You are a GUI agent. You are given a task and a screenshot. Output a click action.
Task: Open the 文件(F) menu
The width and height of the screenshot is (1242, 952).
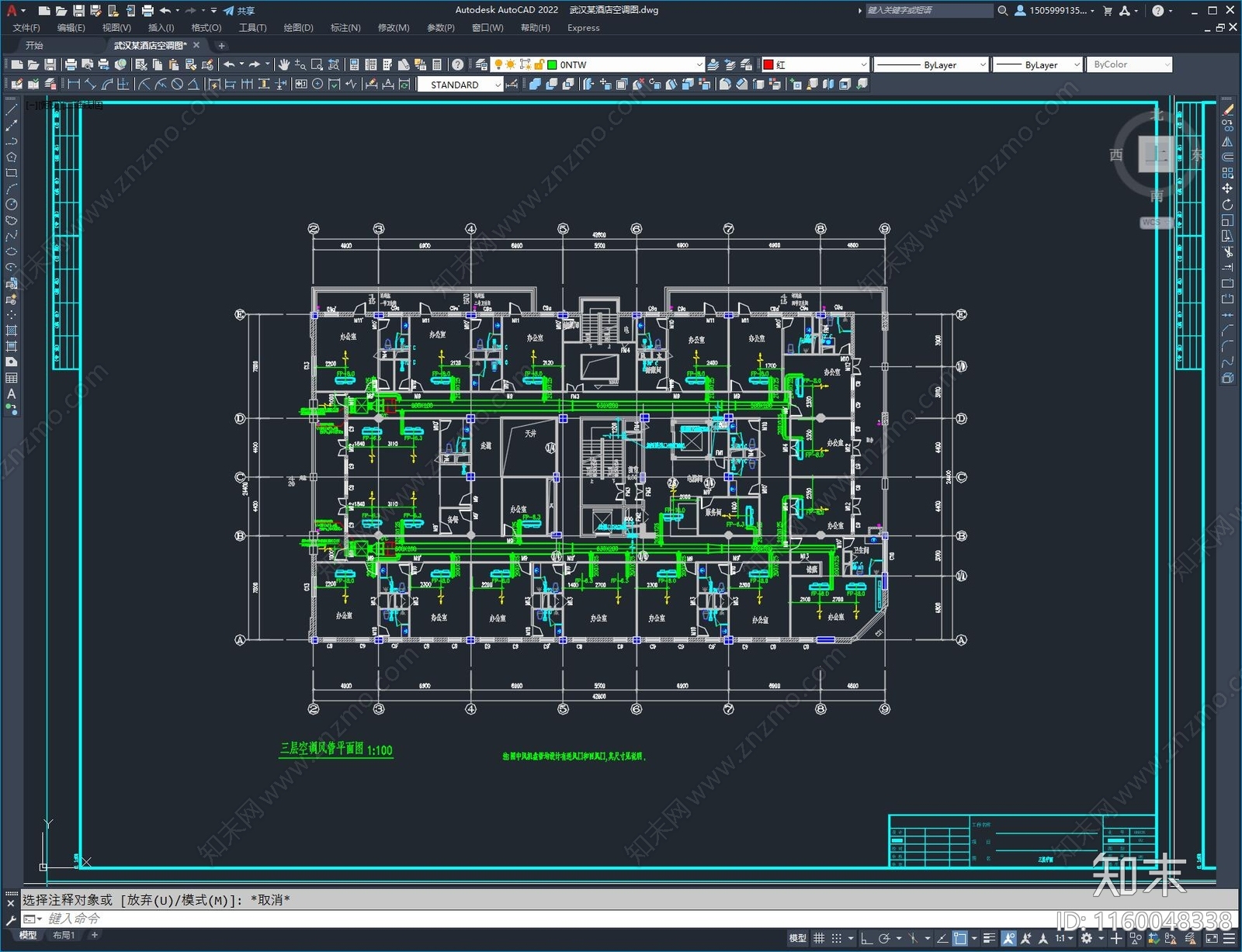point(26,27)
